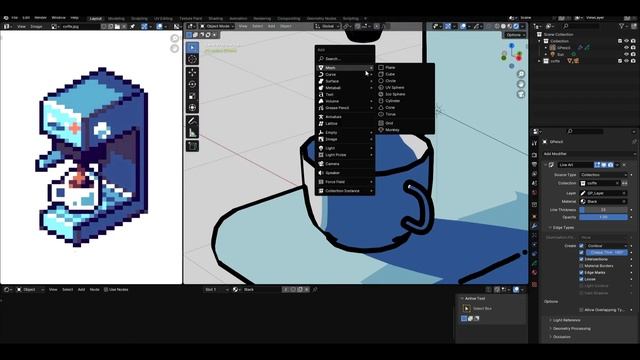Toggle pin image icon in image editor header
Screen dimensions: 640x360
pos(132,27)
